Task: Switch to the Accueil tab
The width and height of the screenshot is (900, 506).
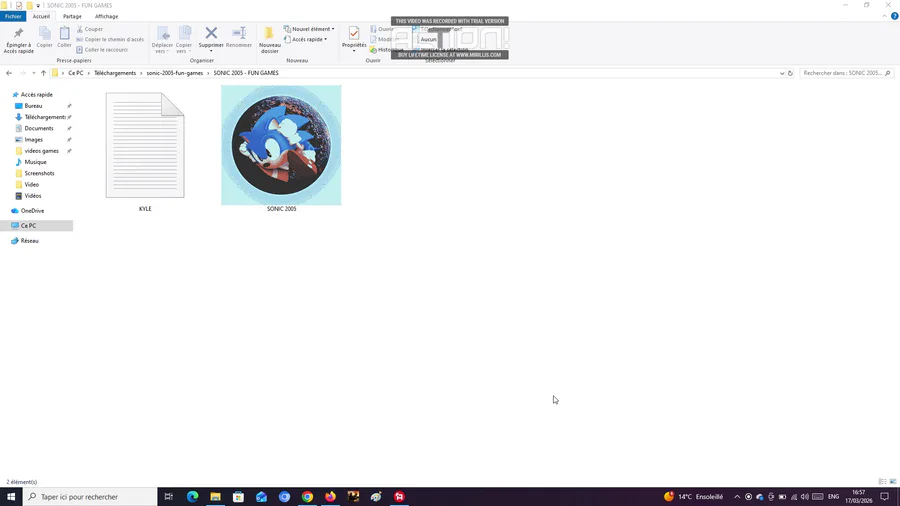Action: pos(41,16)
